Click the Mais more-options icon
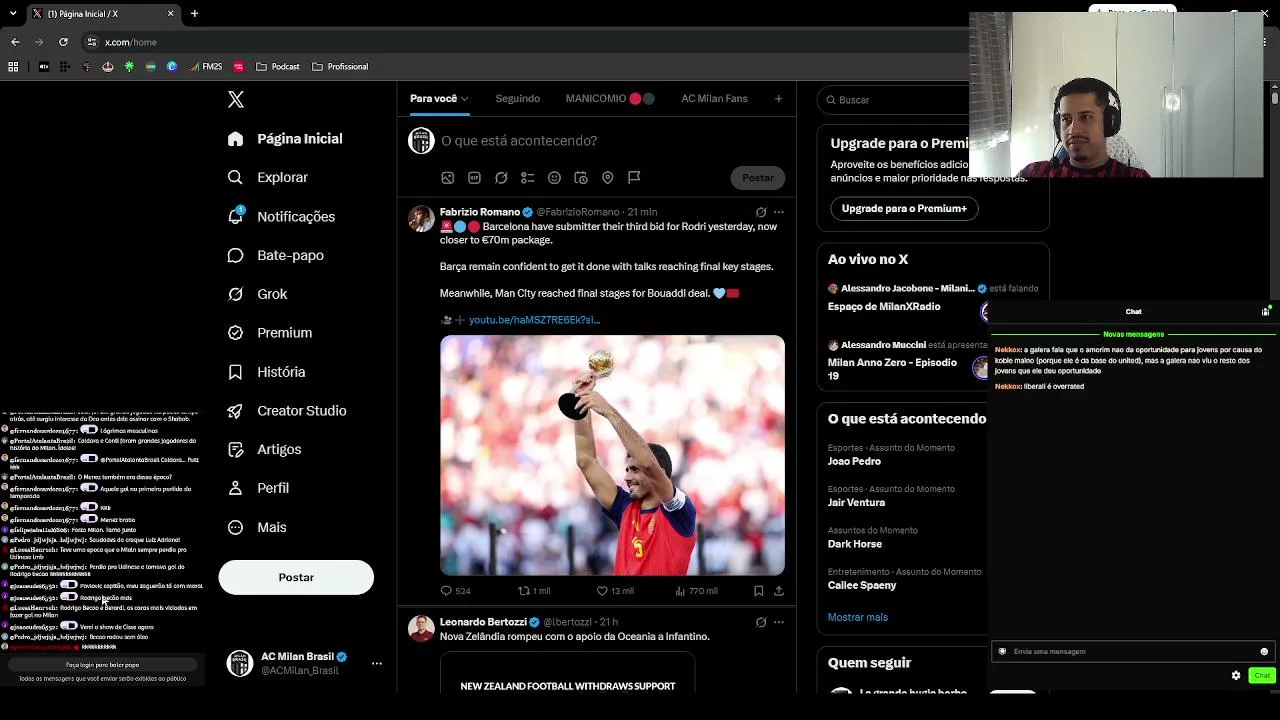 (235, 527)
